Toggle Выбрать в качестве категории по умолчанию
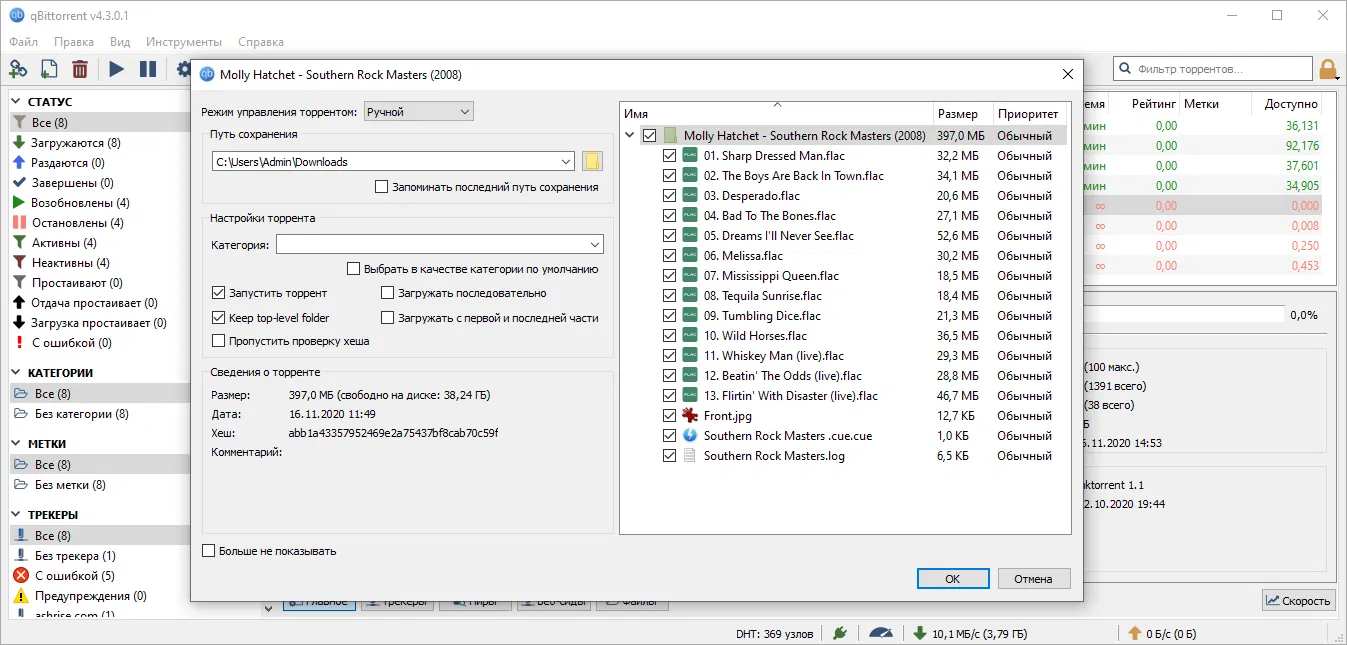Screen dimensions: 1347x645 [x=353, y=269]
